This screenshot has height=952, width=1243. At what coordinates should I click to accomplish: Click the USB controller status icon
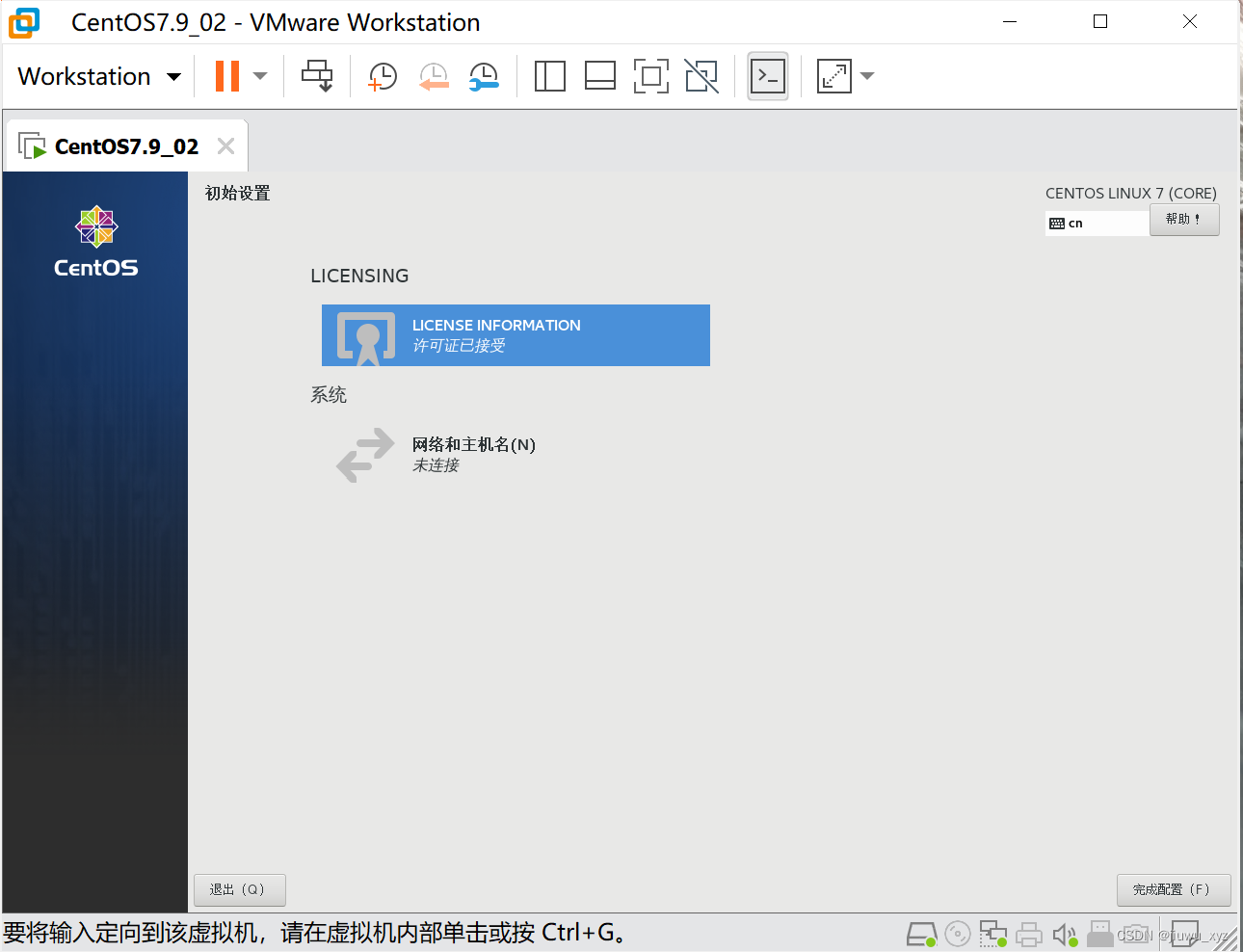point(1100,933)
